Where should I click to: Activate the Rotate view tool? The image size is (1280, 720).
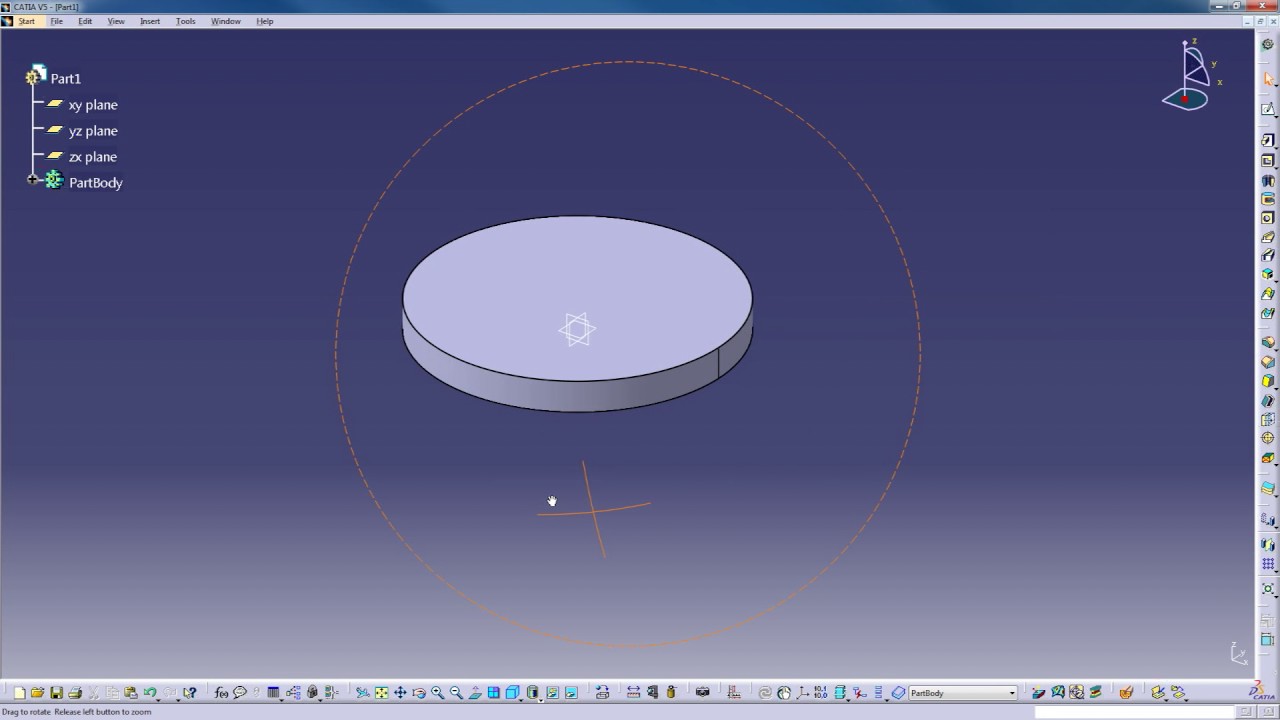pos(419,692)
